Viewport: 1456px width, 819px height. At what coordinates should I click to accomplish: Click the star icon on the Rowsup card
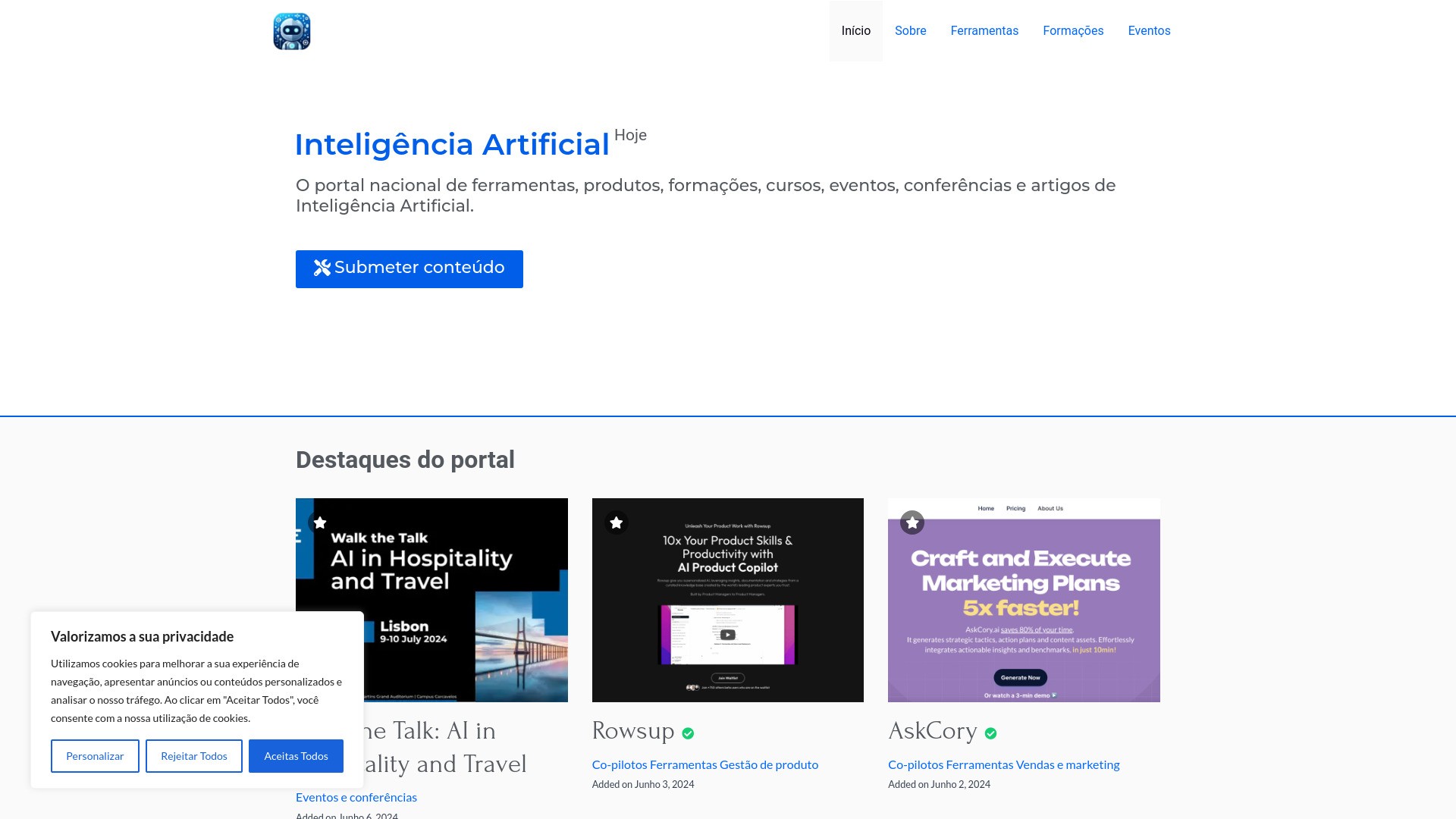pyautogui.click(x=616, y=522)
